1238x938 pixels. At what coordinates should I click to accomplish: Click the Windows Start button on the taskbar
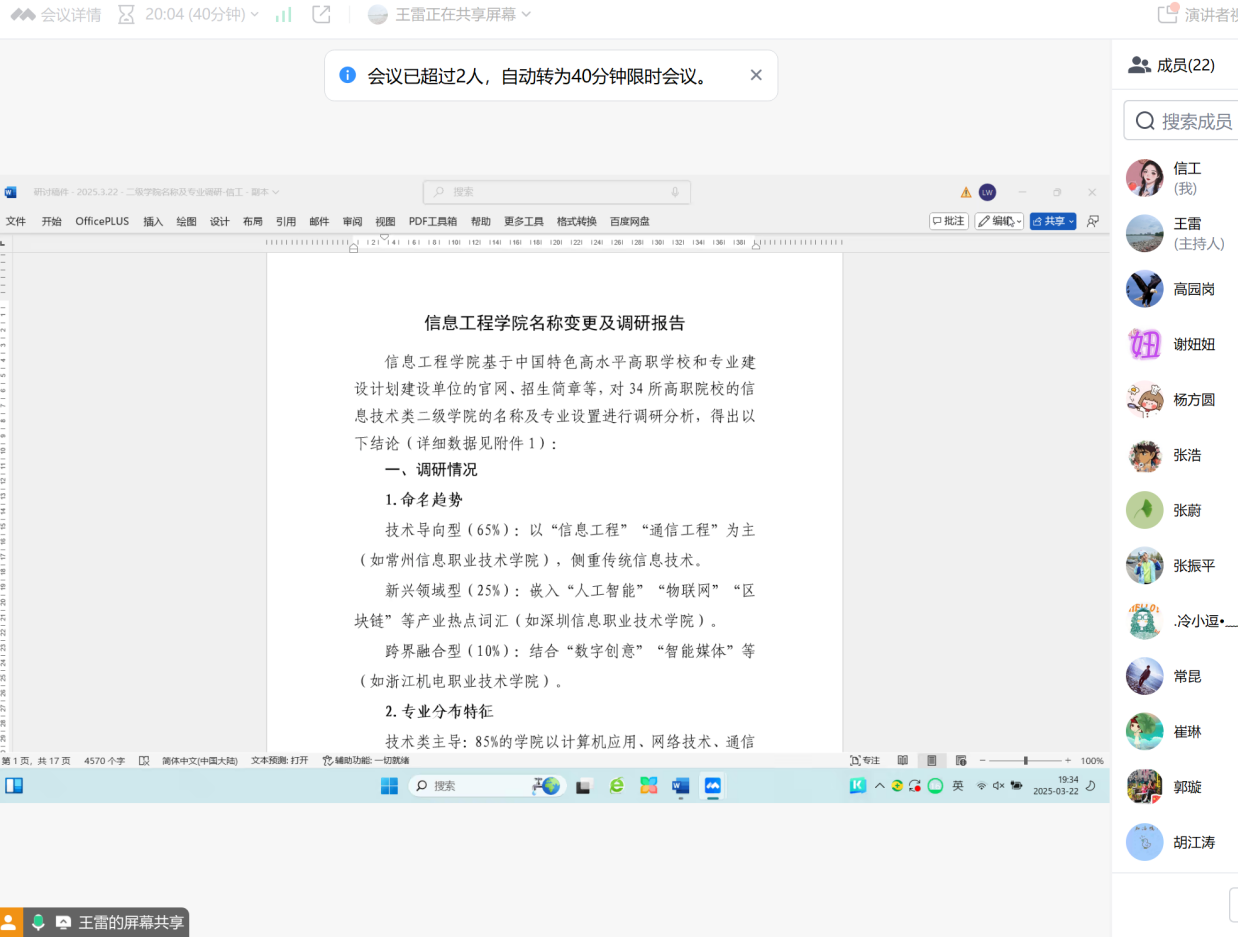click(389, 786)
